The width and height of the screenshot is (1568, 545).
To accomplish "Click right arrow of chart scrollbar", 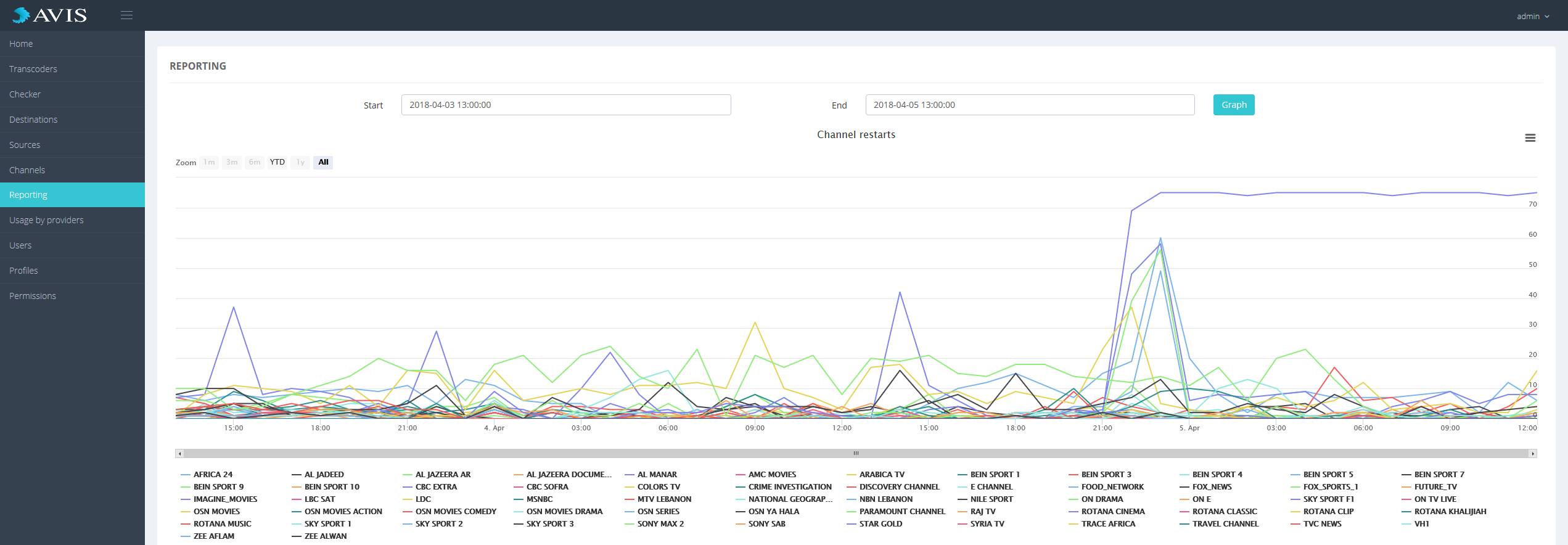I will pyautogui.click(x=1532, y=454).
